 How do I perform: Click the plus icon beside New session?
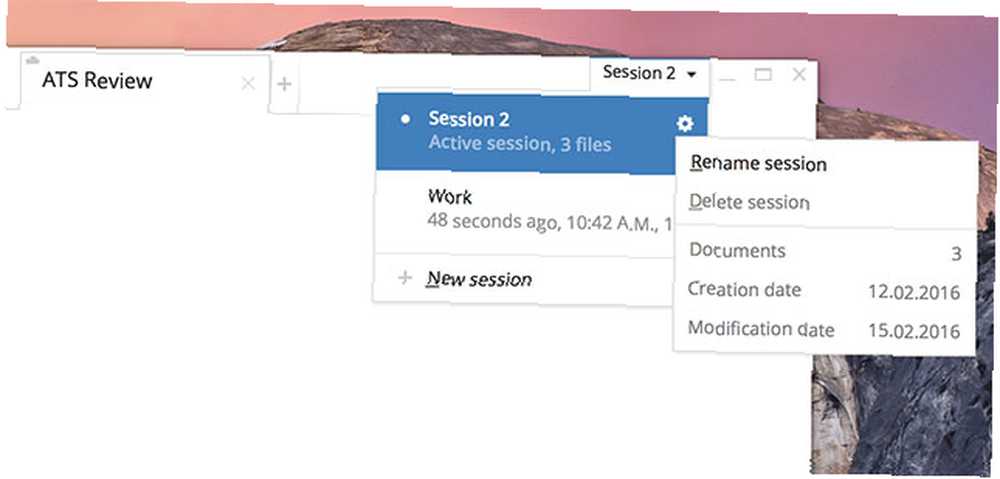click(x=405, y=278)
